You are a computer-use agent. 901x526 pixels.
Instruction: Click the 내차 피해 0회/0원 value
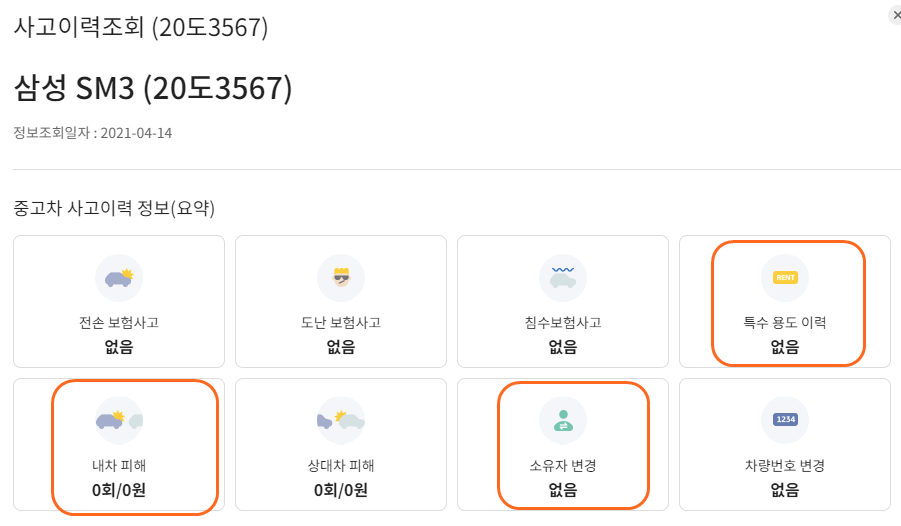click(119, 490)
